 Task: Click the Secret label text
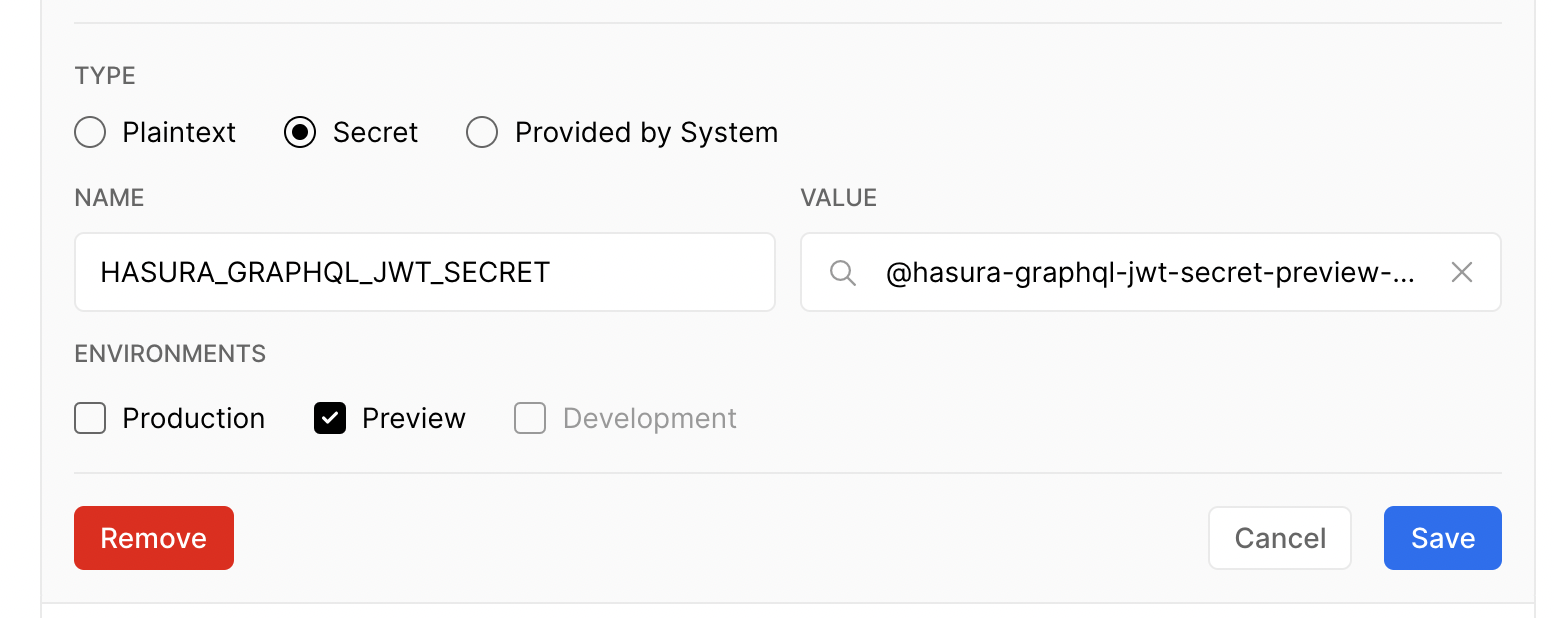[x=375, y=132]
